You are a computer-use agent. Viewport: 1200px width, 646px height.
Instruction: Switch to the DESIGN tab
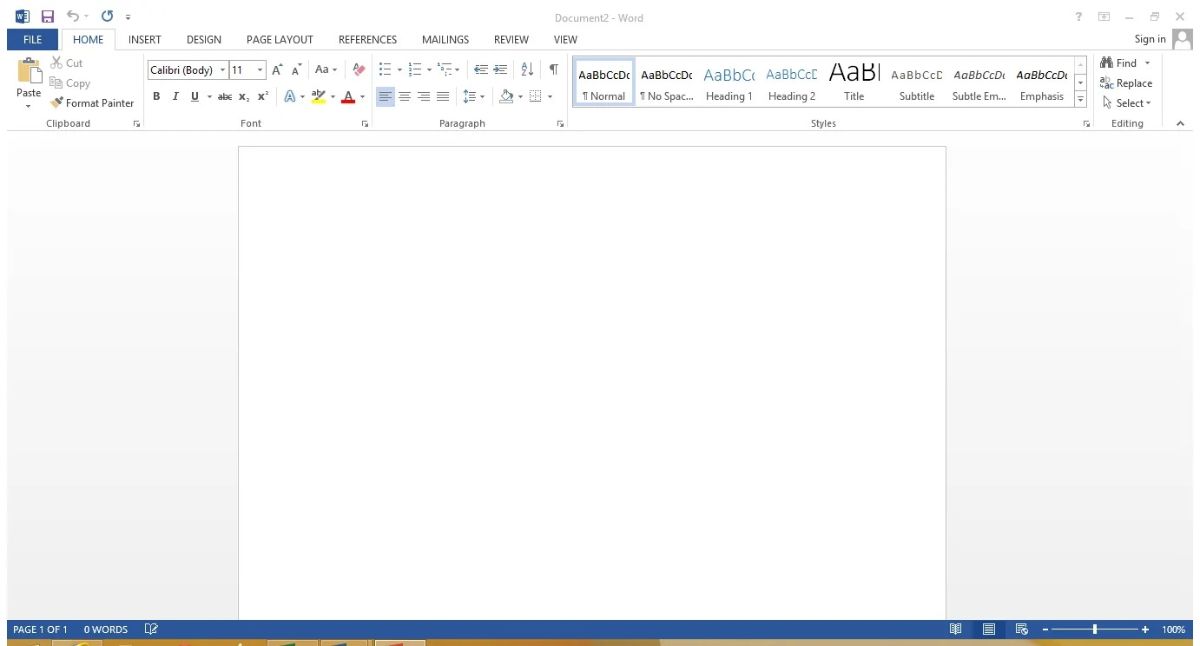coord(204,40)
